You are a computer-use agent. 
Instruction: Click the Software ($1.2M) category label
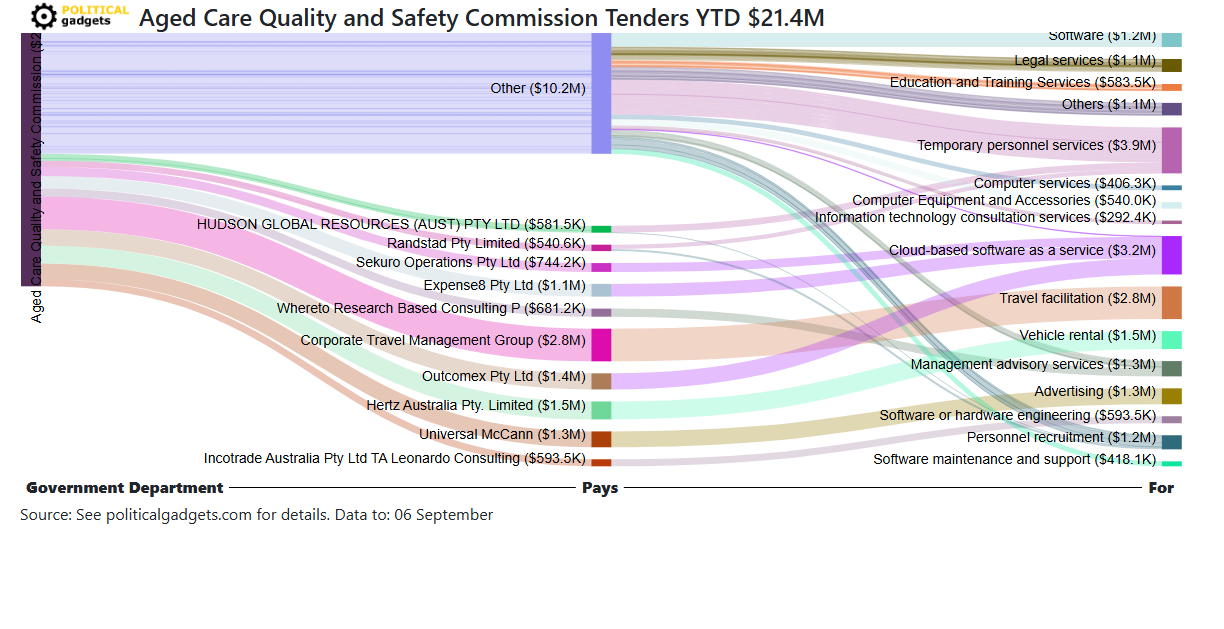(1102, 35)
